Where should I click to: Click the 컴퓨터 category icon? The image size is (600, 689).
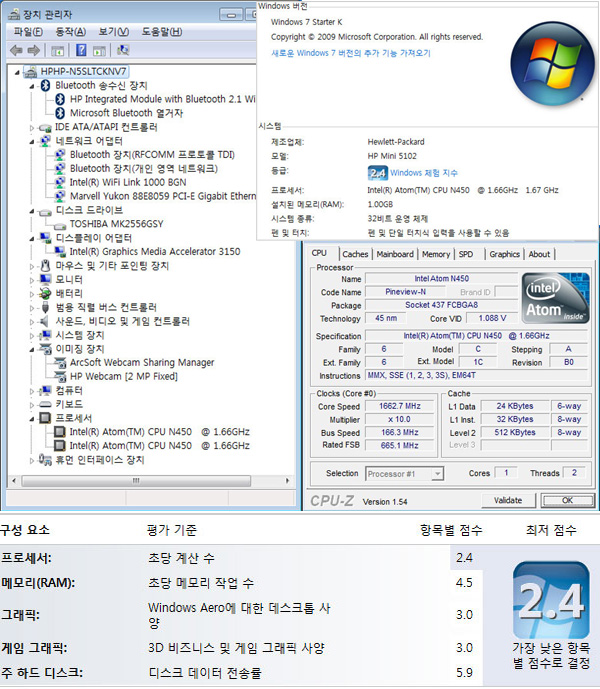[45, 391]
